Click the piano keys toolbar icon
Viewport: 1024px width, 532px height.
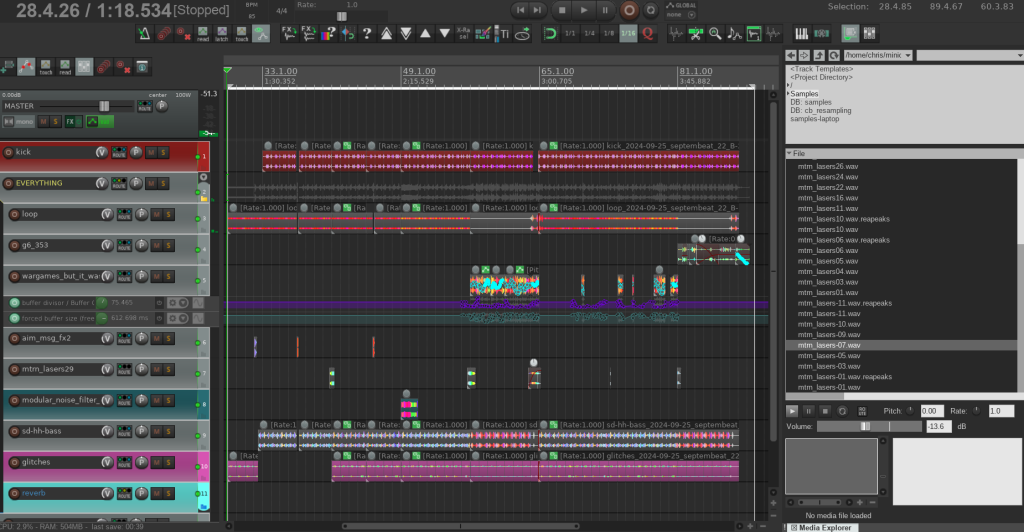(x=801, y=33)
